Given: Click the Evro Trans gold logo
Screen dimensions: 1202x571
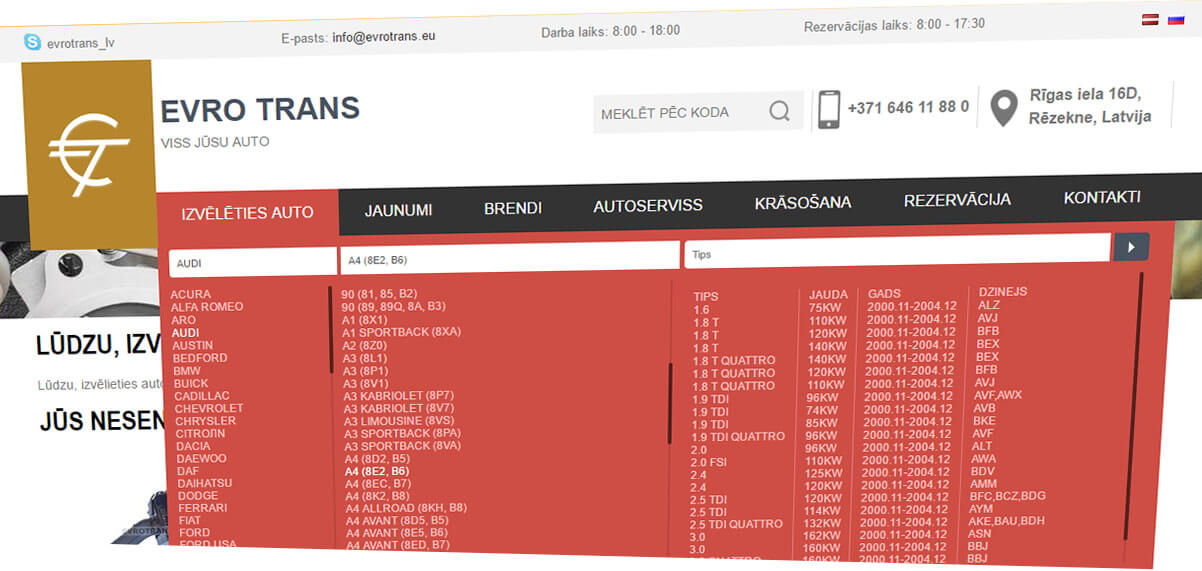Looking at the screenshot, I should 90,153.
